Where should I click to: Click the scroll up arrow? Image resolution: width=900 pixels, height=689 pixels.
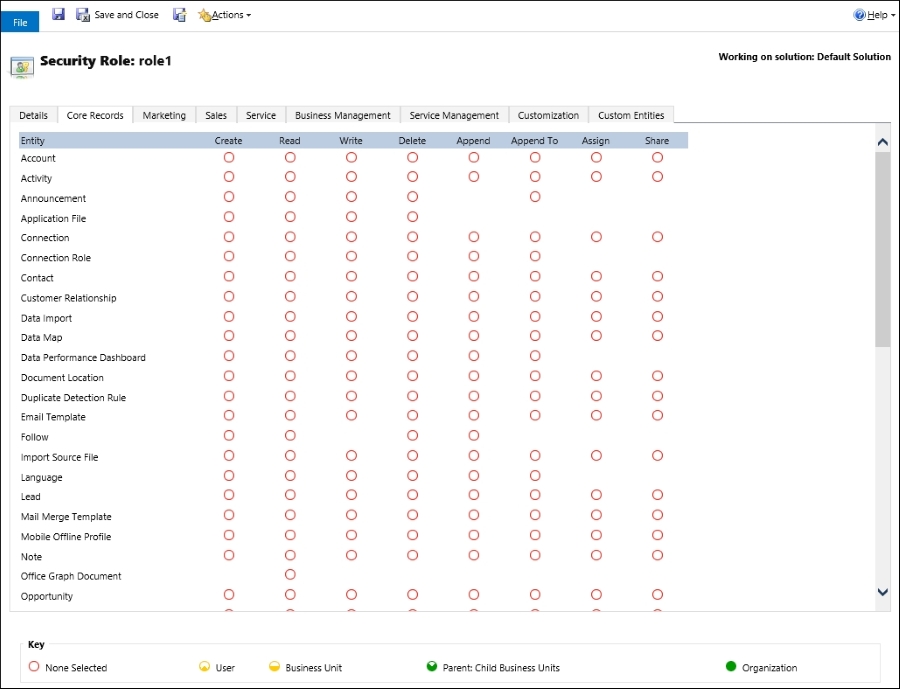click(883, 142)
